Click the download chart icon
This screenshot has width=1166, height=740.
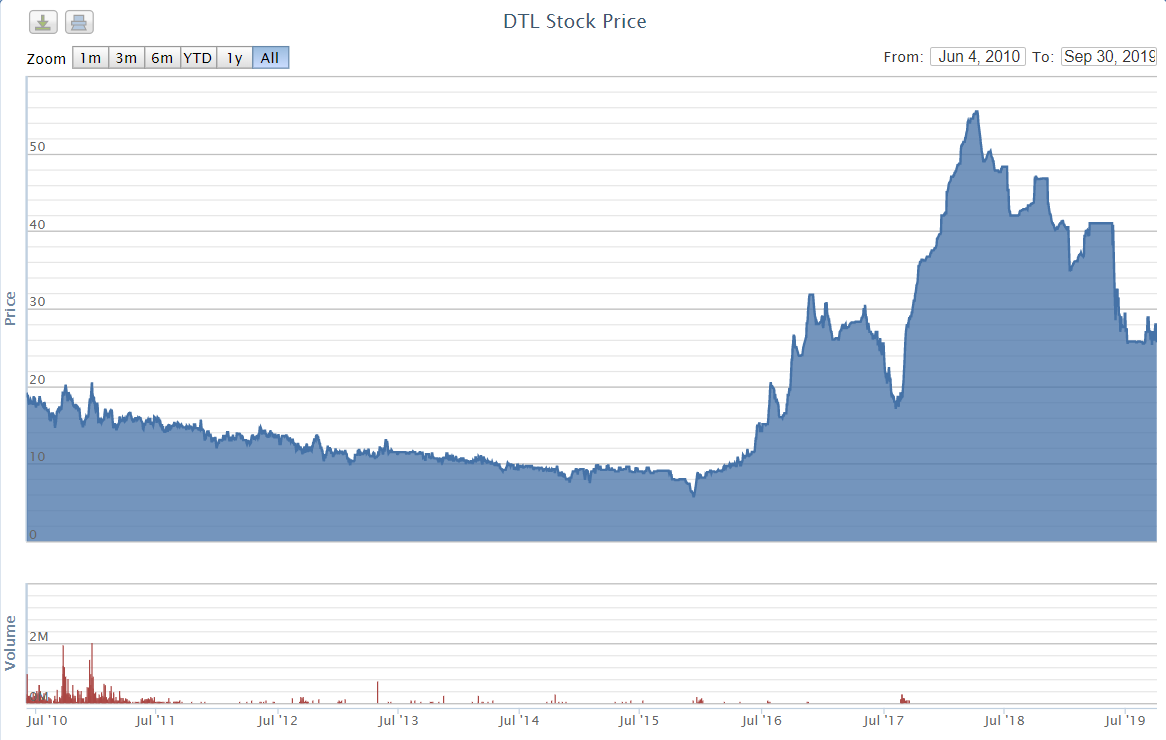click(43, 22)
